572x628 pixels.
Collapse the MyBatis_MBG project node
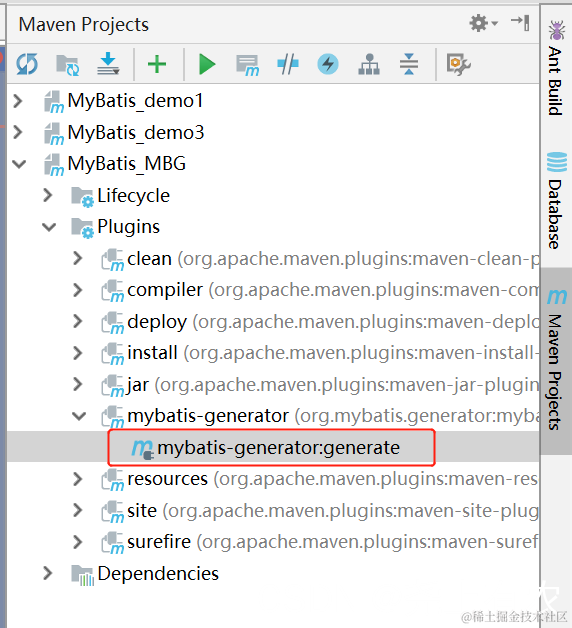pos(19,164)
